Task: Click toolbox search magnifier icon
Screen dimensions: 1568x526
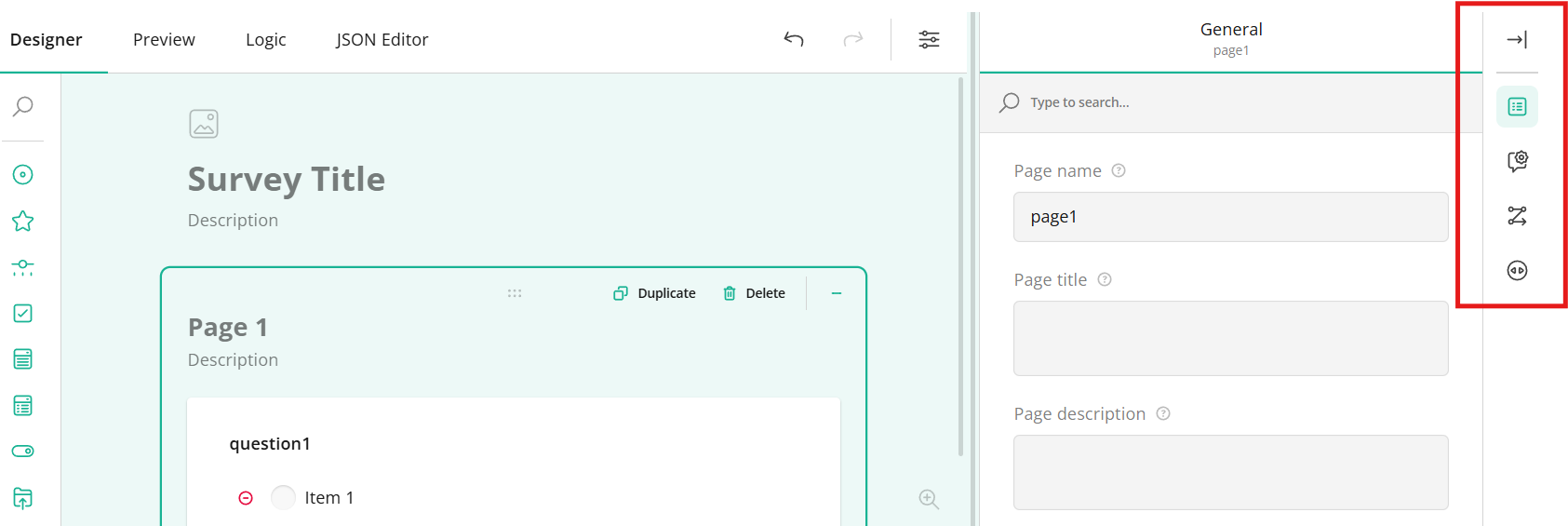Action: click(23, 106)
